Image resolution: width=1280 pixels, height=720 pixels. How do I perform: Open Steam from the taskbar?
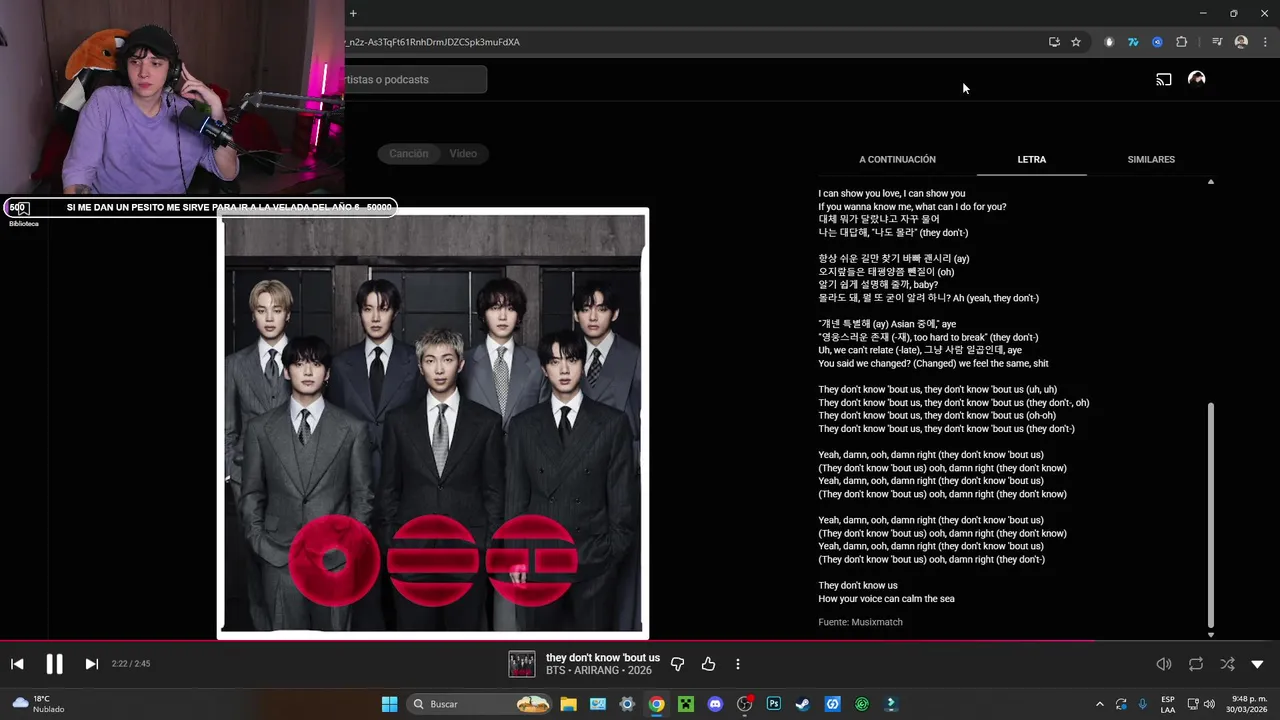click(x=803, y=704)
